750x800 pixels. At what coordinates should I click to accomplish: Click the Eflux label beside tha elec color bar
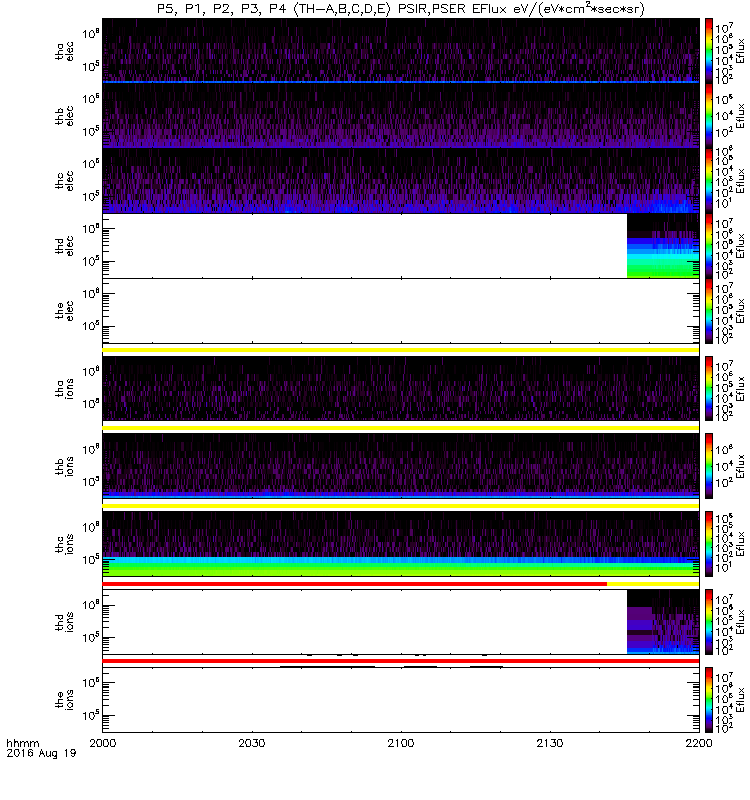[740, 51]
